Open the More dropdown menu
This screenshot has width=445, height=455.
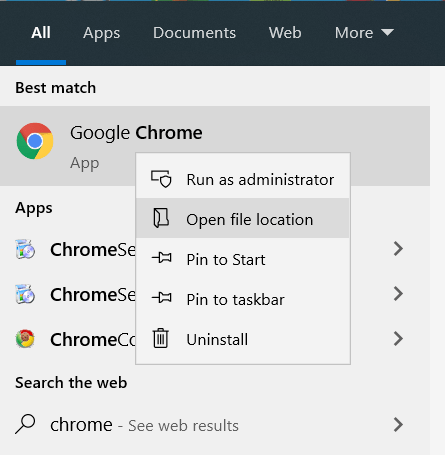point(364,33)
